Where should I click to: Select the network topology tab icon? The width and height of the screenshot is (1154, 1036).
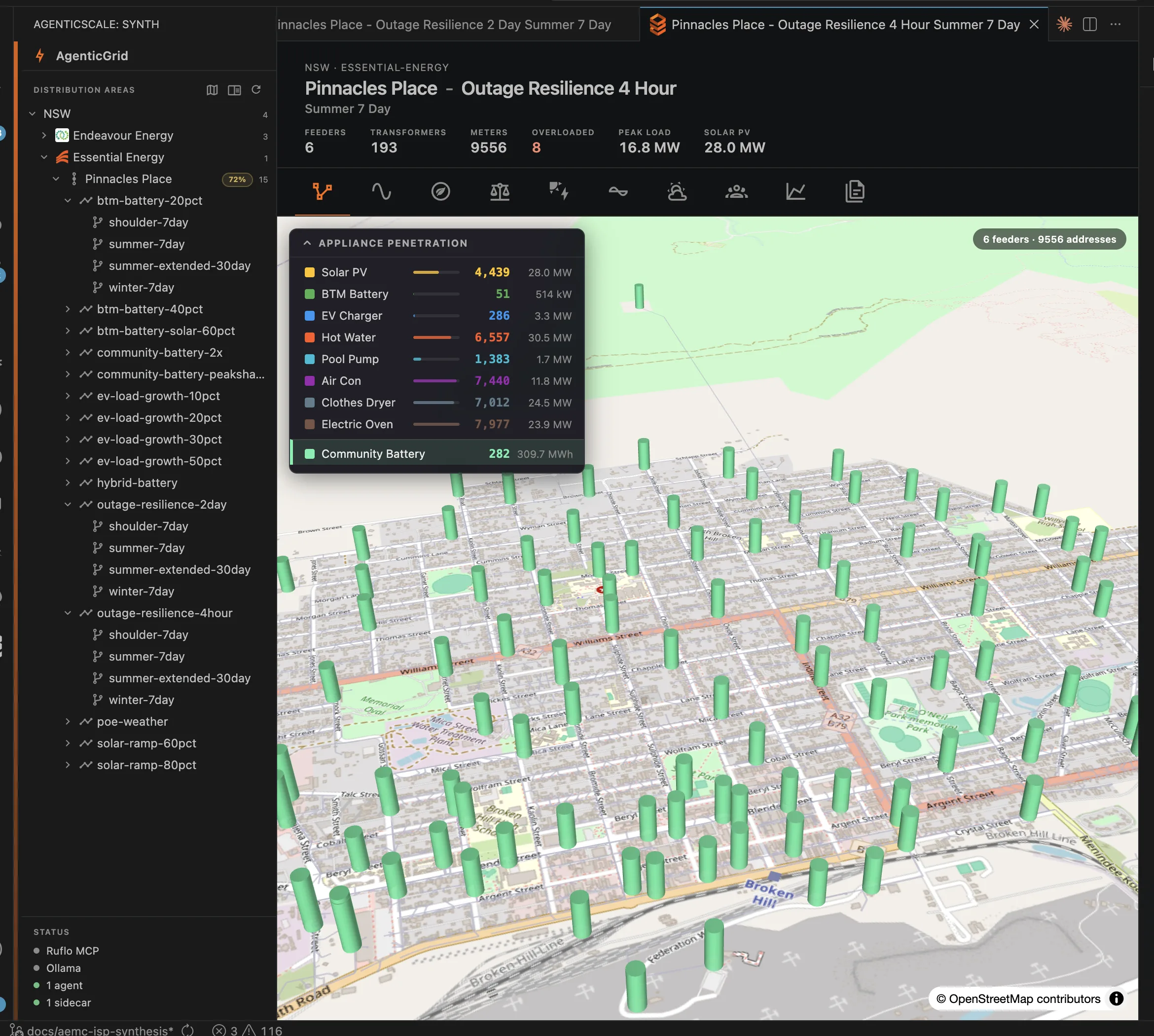point(322,191)
